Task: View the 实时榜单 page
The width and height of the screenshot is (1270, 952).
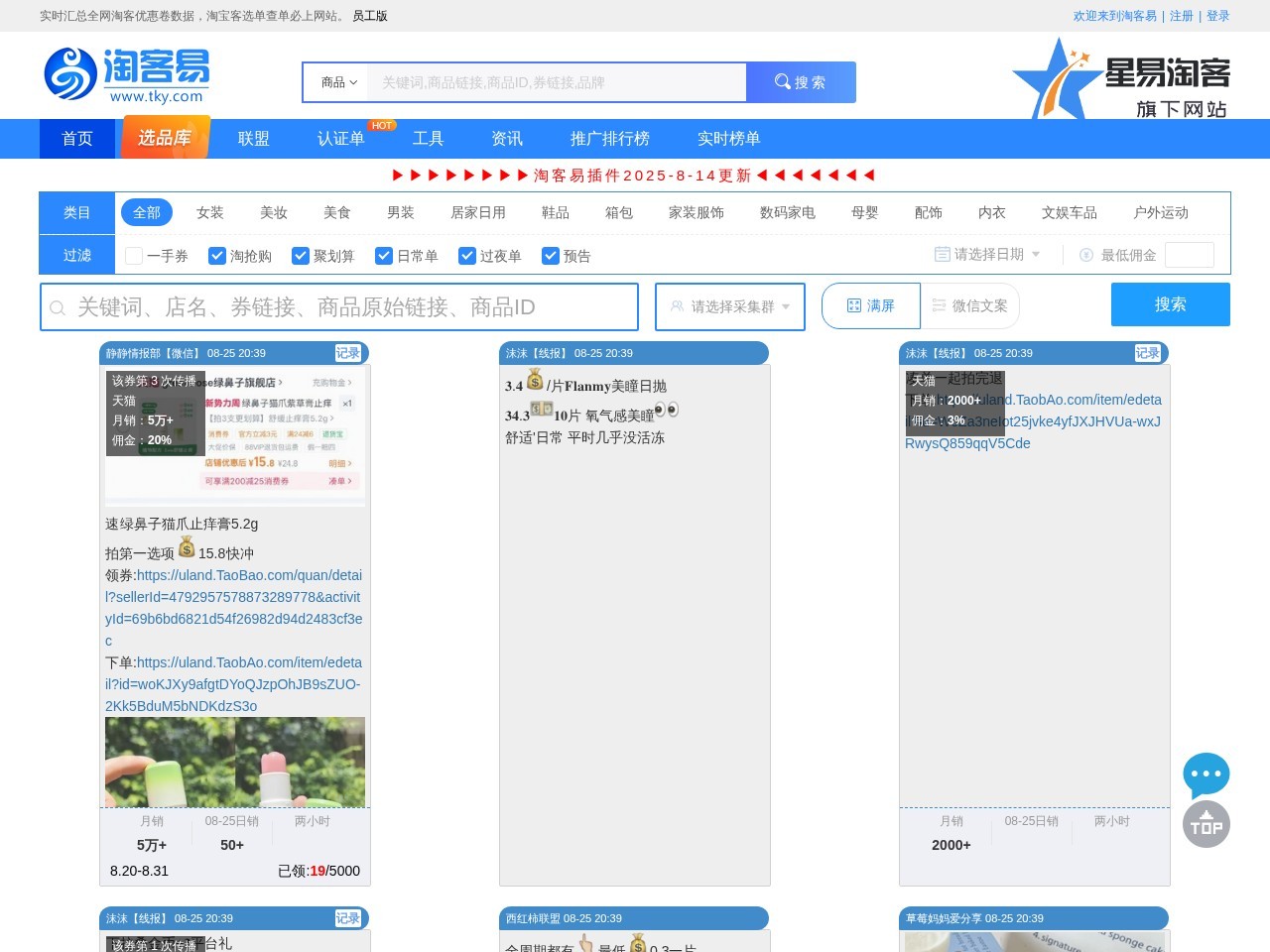Action: [x=729, y=139]
